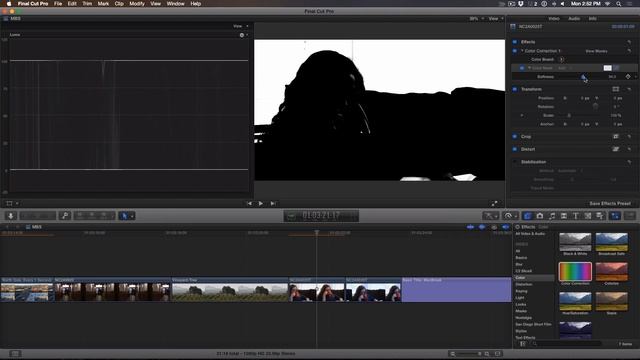Play the viewer clip
The image size is (640, 360).
click(x=260, y=203)
